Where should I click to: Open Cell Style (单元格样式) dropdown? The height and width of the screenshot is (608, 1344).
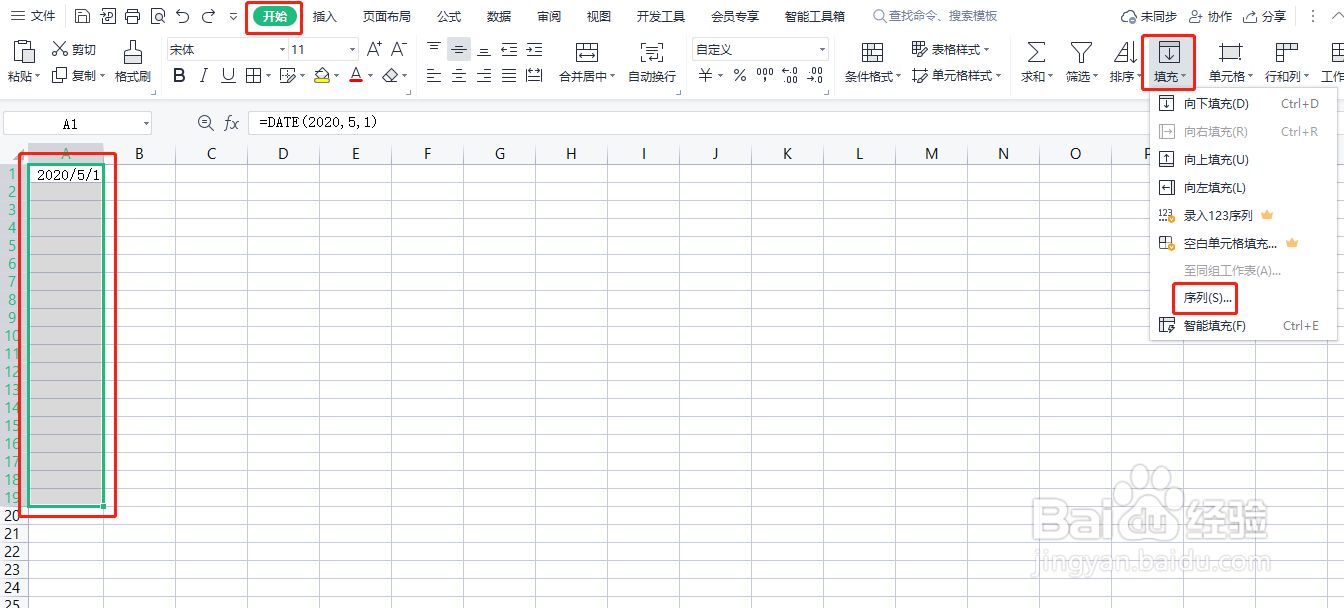click(x=957, y=75)
